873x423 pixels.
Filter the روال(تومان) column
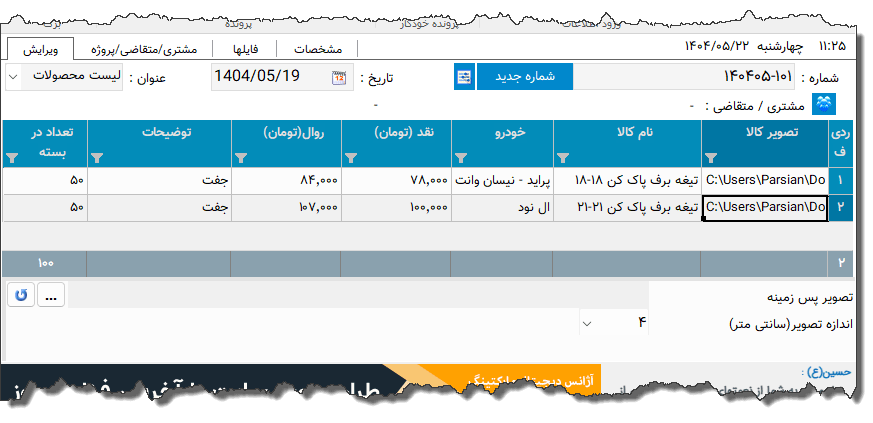click(241, 158)
